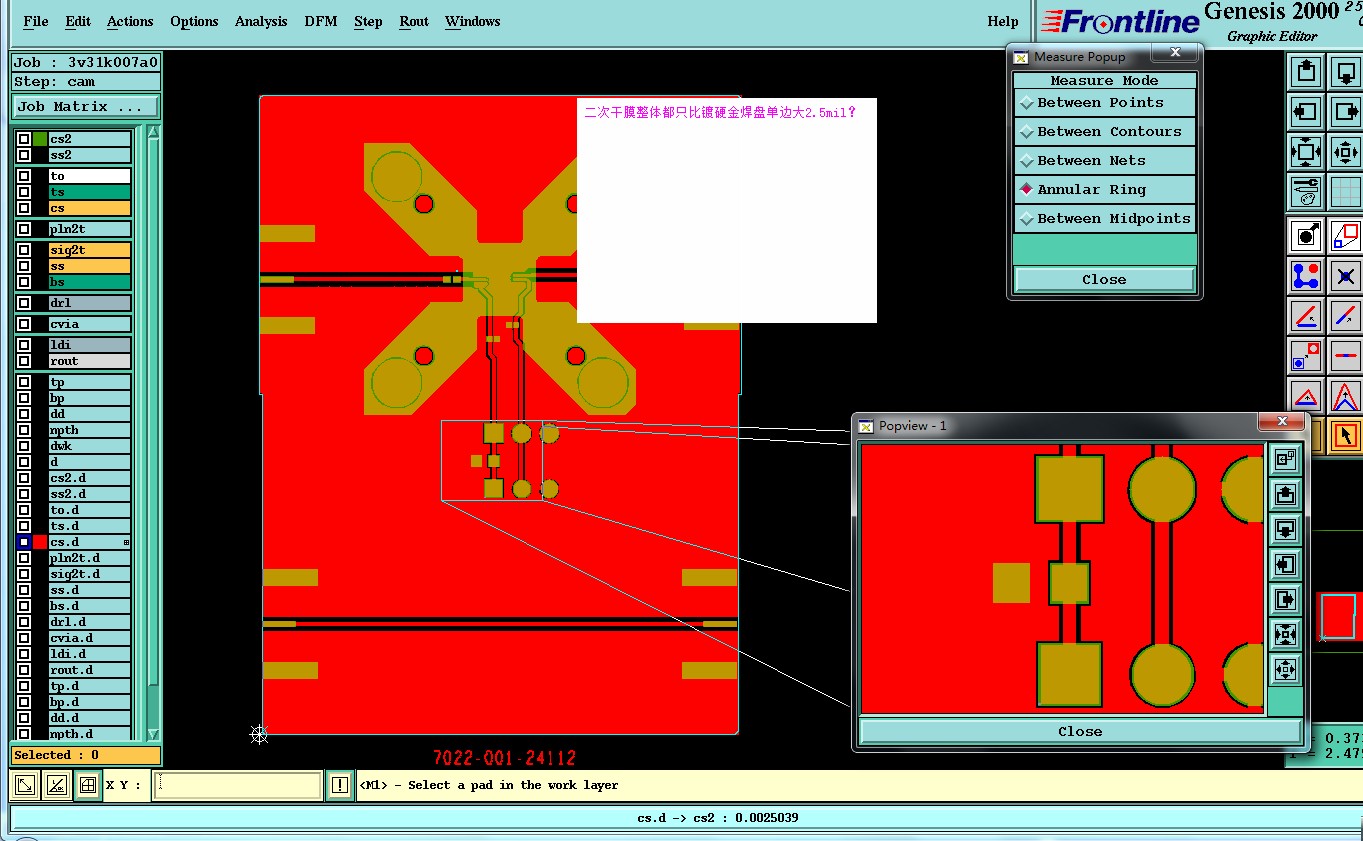The width and height of the screenshot is (1363, 841).
Task: Click the red and blue double chevron icon
Action: click(x=1346, y=396)
